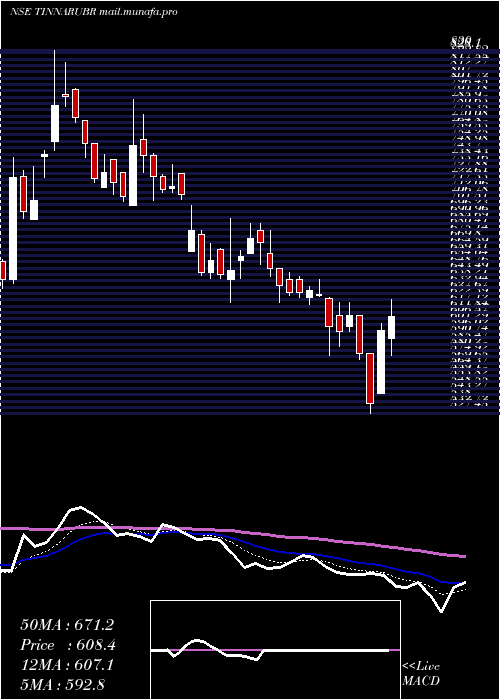
Task: Click the 12MA : 607.1 value
Action: [x=67, y=665]
